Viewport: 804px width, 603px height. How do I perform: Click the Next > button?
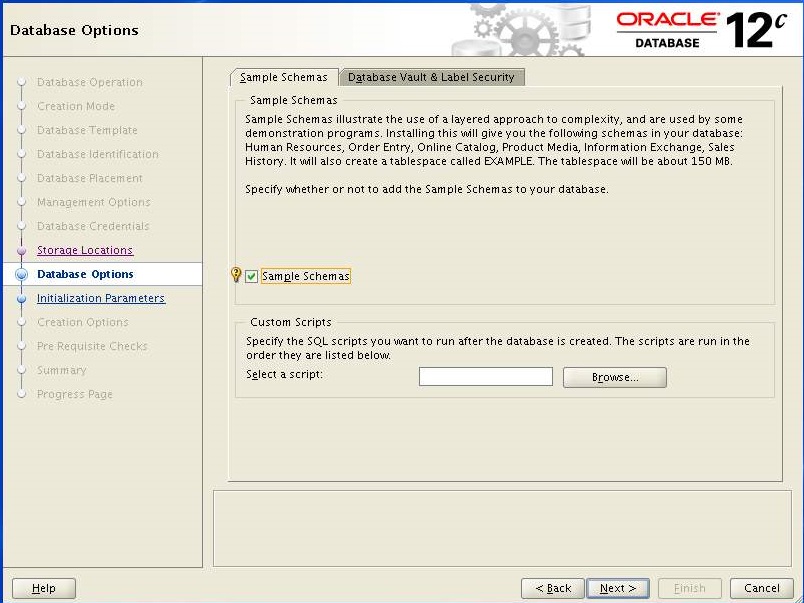pyautogui.click(x=618, y=588)
